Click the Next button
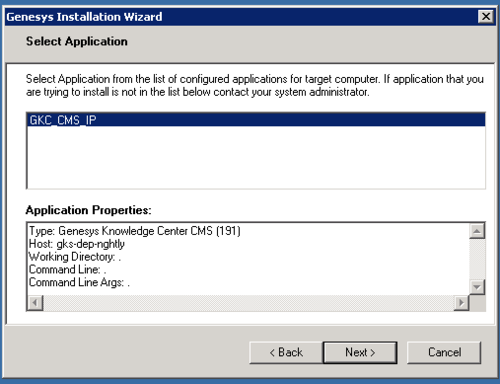 360,352
